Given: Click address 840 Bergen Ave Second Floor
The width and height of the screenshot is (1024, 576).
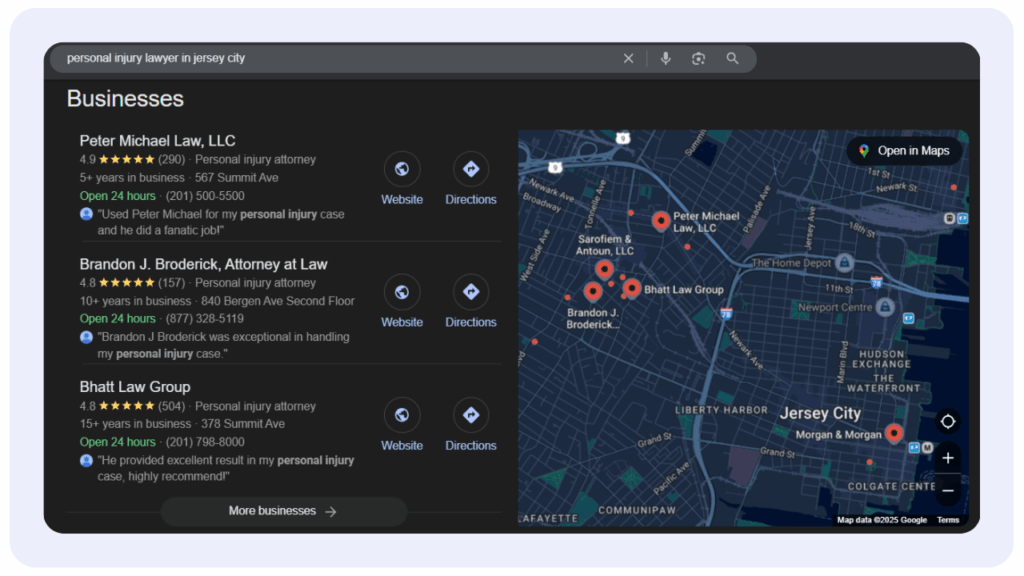Looking at the screenshot, I should point(278,301).
